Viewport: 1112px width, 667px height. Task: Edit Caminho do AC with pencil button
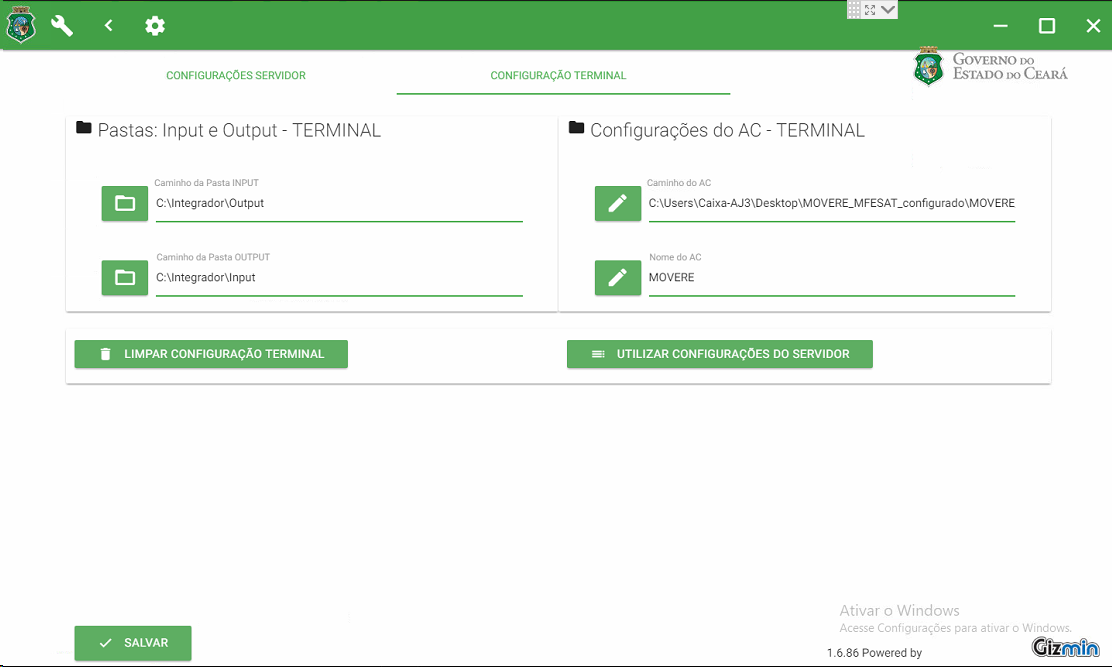click(618, 203)
